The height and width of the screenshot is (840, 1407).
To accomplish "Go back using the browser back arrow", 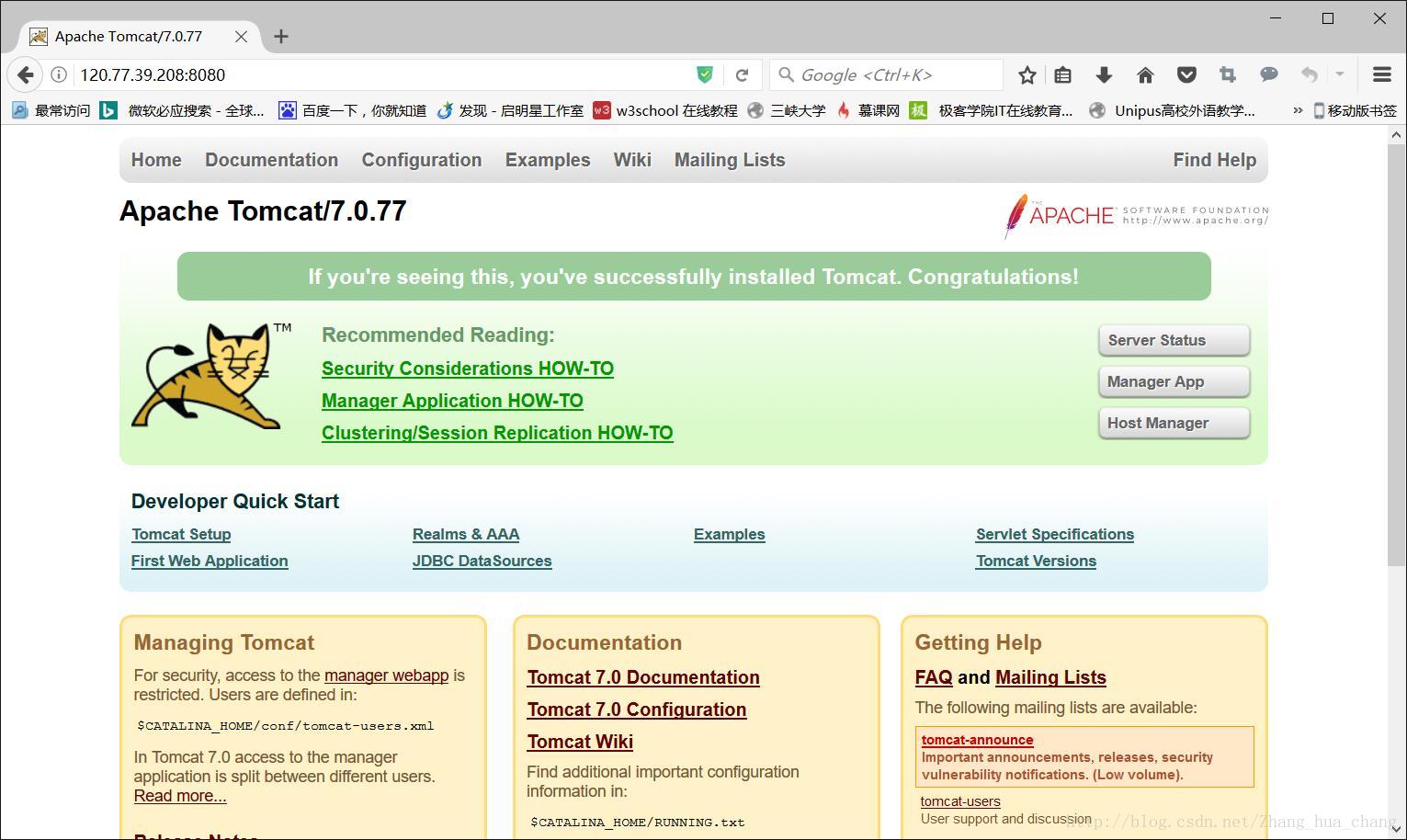I will tap(25, 74).
